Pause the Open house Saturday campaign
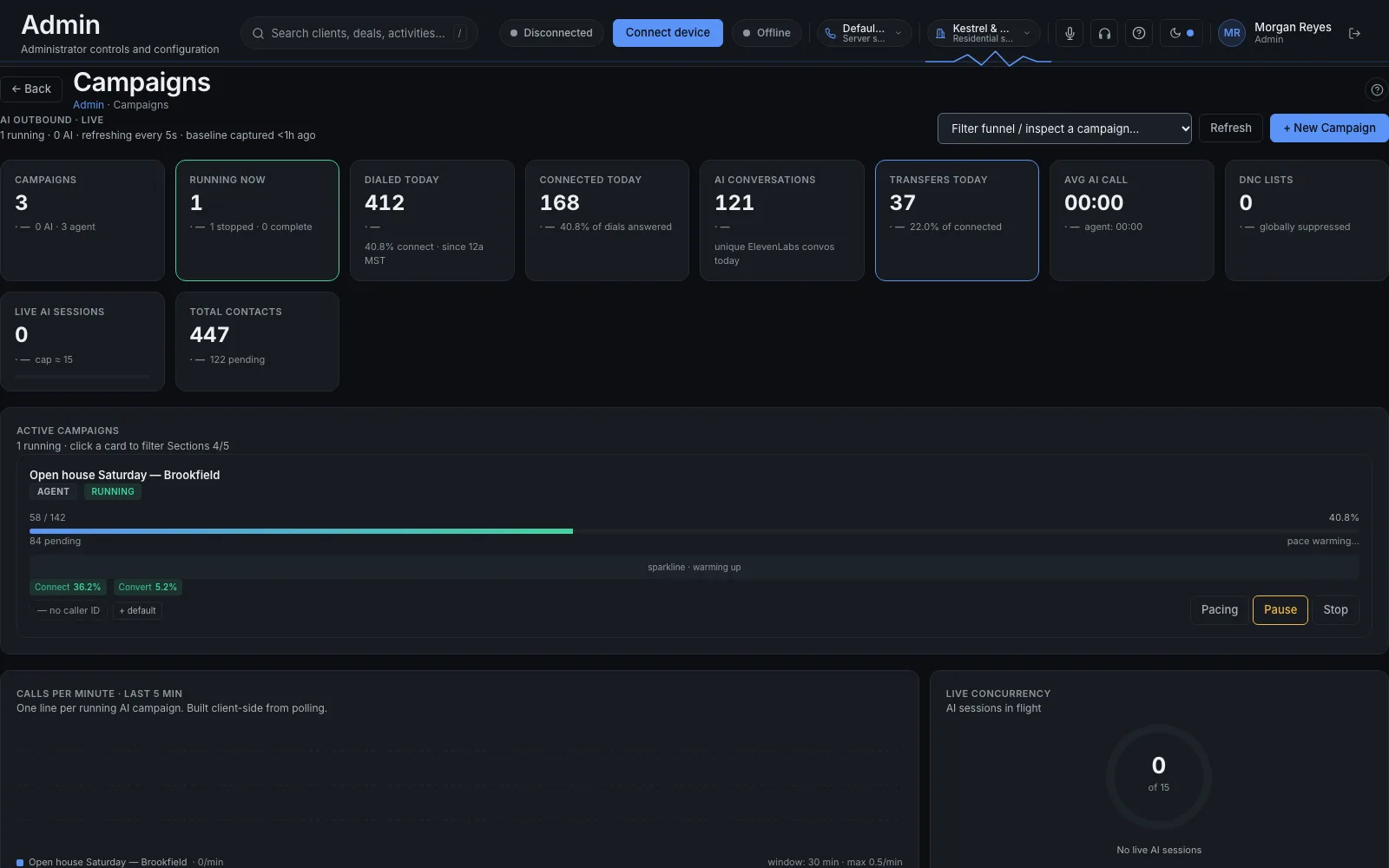Image resolution: width=1389 pixels, height=868 pixels. 1280,609
